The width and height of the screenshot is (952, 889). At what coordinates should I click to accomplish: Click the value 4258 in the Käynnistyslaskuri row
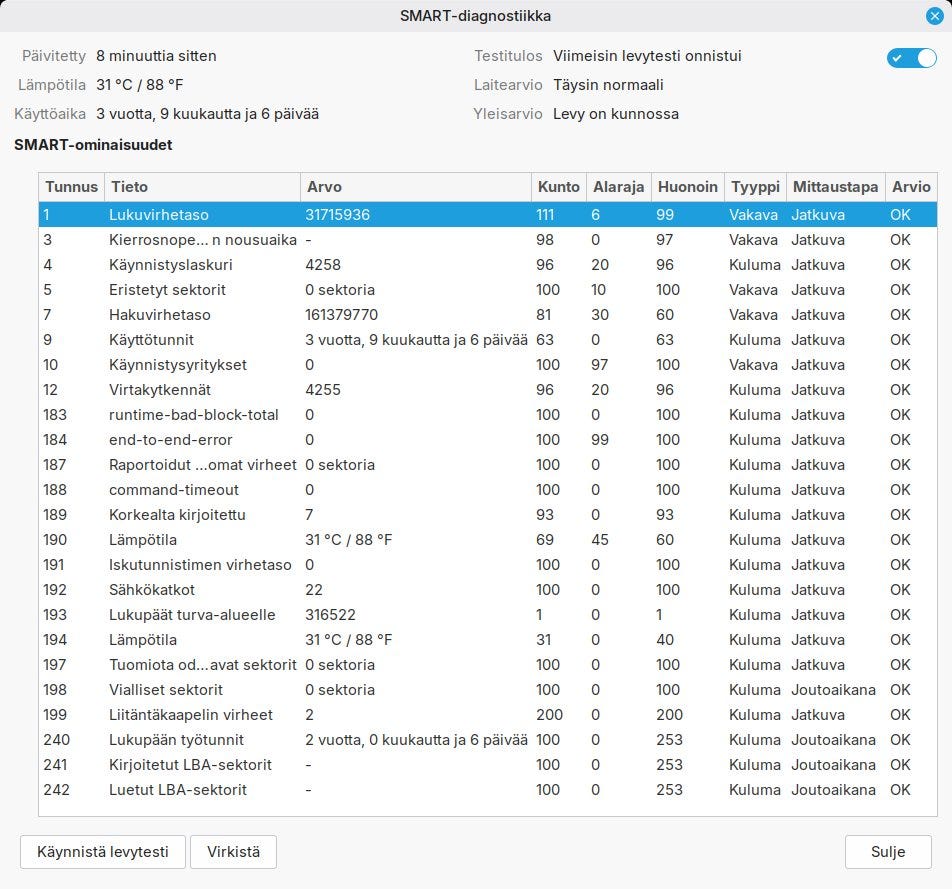pyautogui.click(x=323, y=265)
